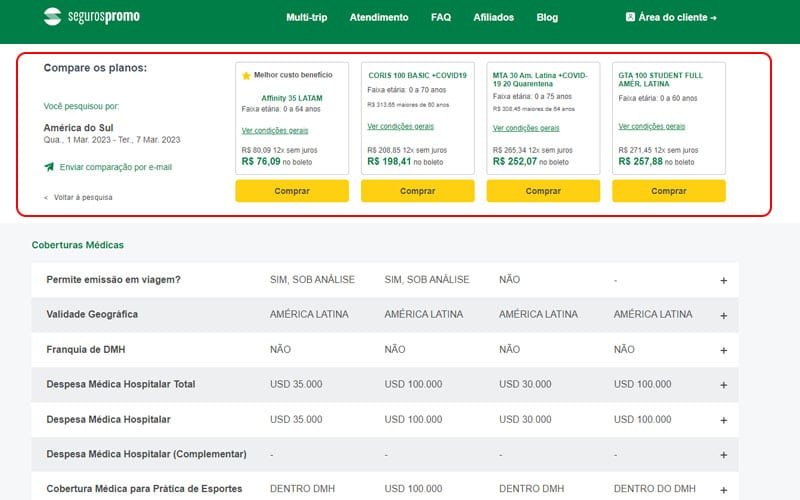Click the Compare os planos heading

(x=95, y=68)
